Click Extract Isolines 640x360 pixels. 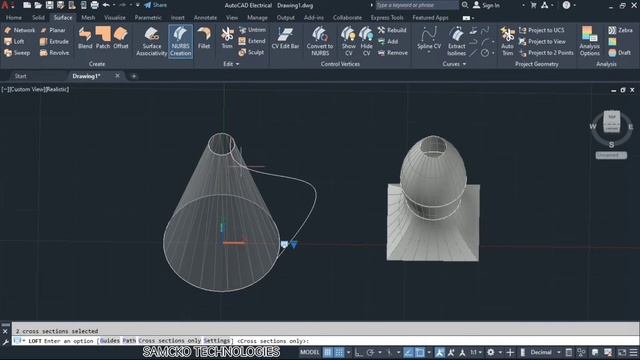tap(456, 41)
